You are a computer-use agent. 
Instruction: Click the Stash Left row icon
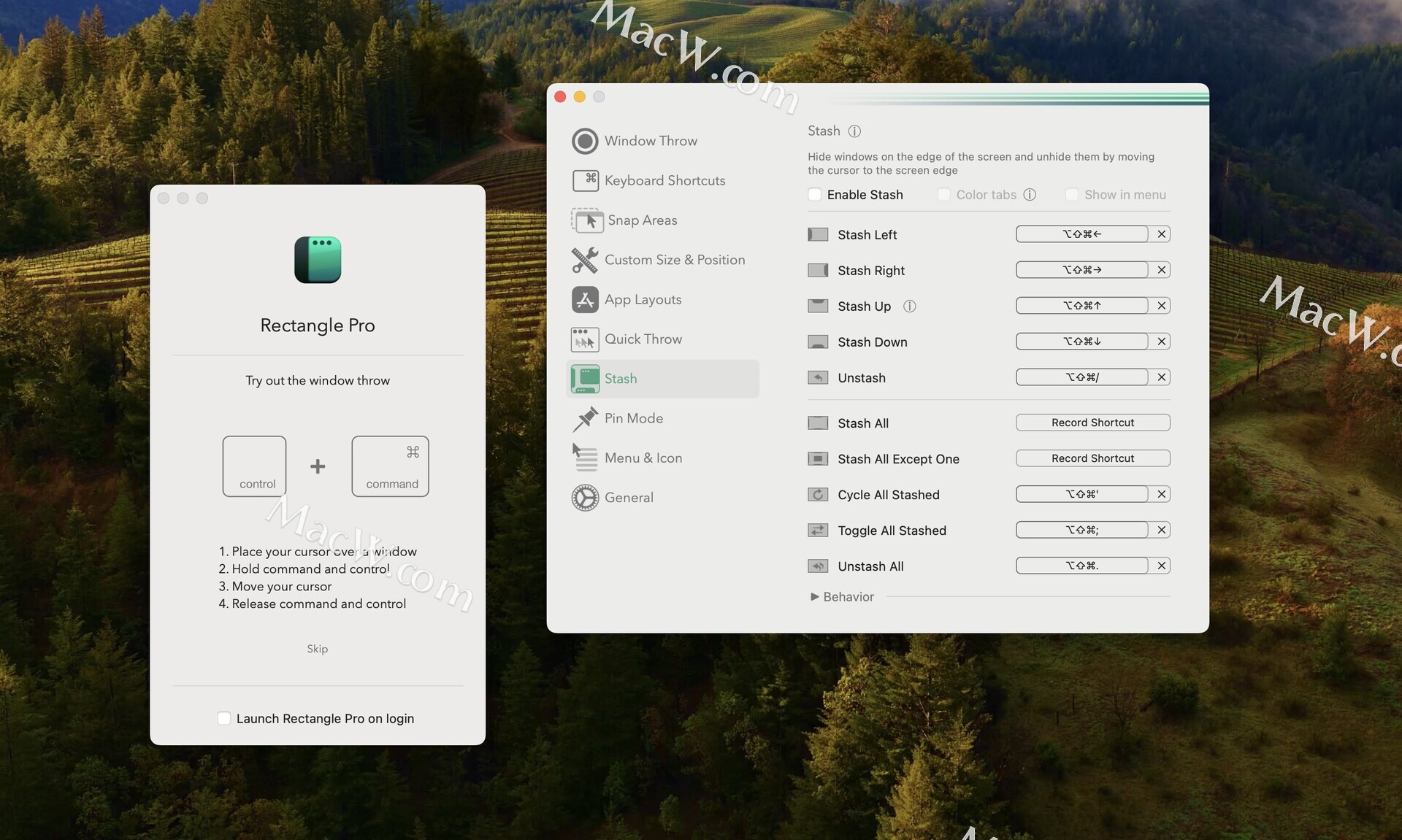coord(818,234)
